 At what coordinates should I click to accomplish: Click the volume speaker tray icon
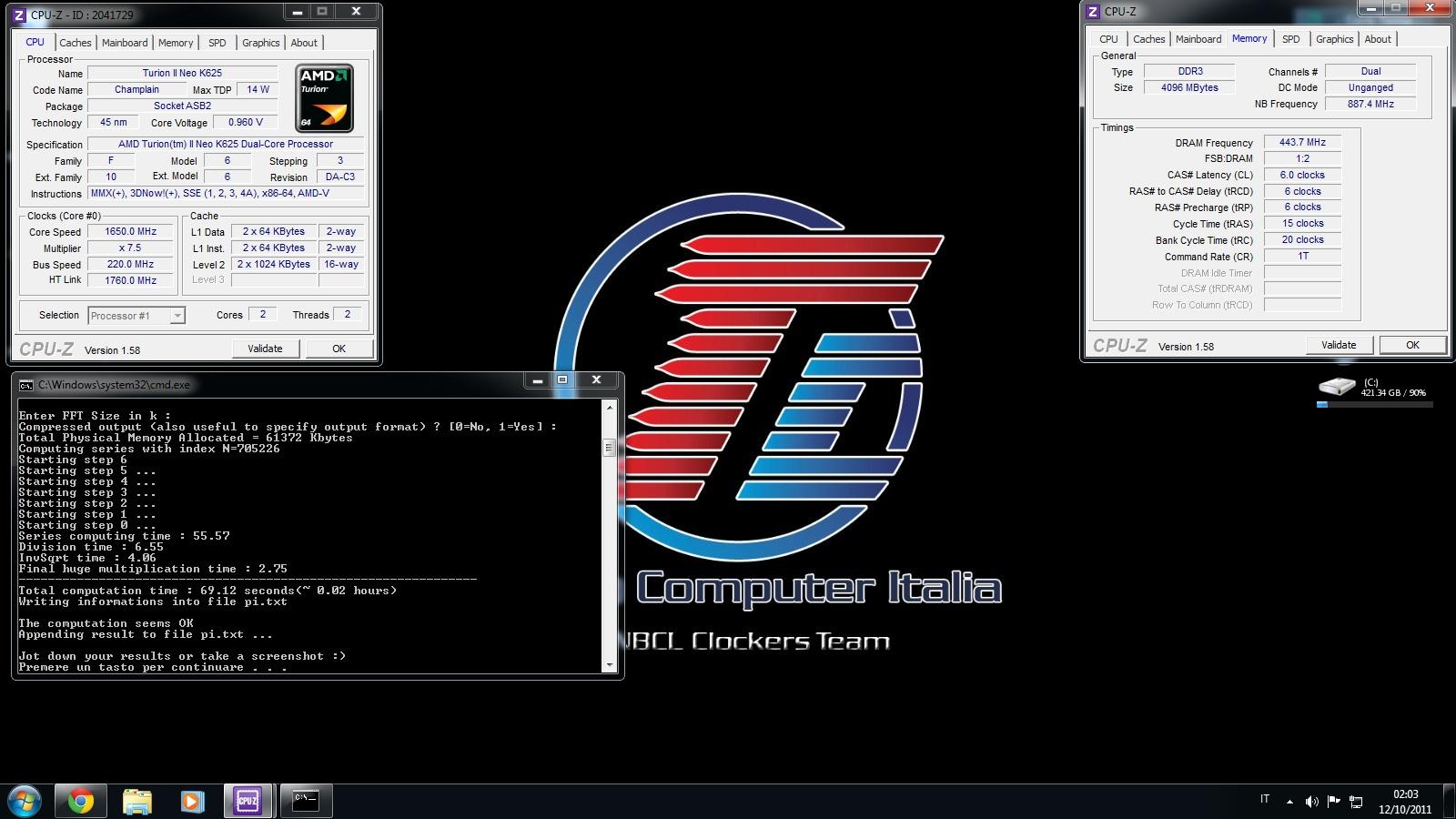[1311, 802]
